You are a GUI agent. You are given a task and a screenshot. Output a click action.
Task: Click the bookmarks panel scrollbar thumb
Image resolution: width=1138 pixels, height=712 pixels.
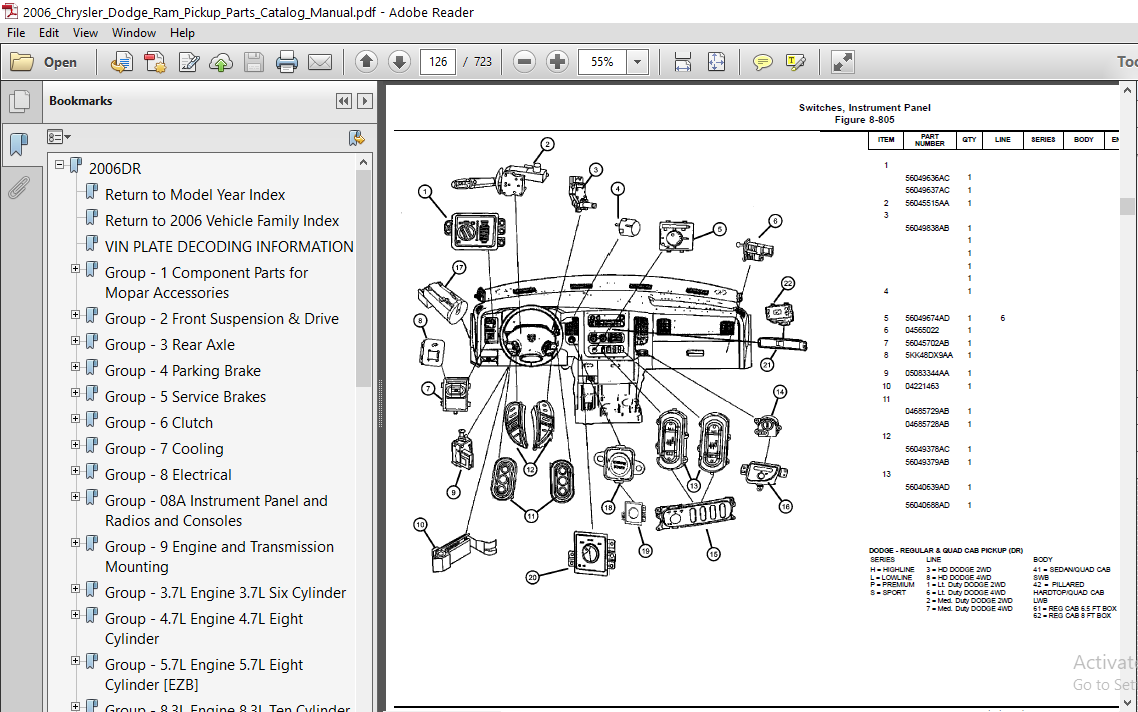[x=364, y=279]
